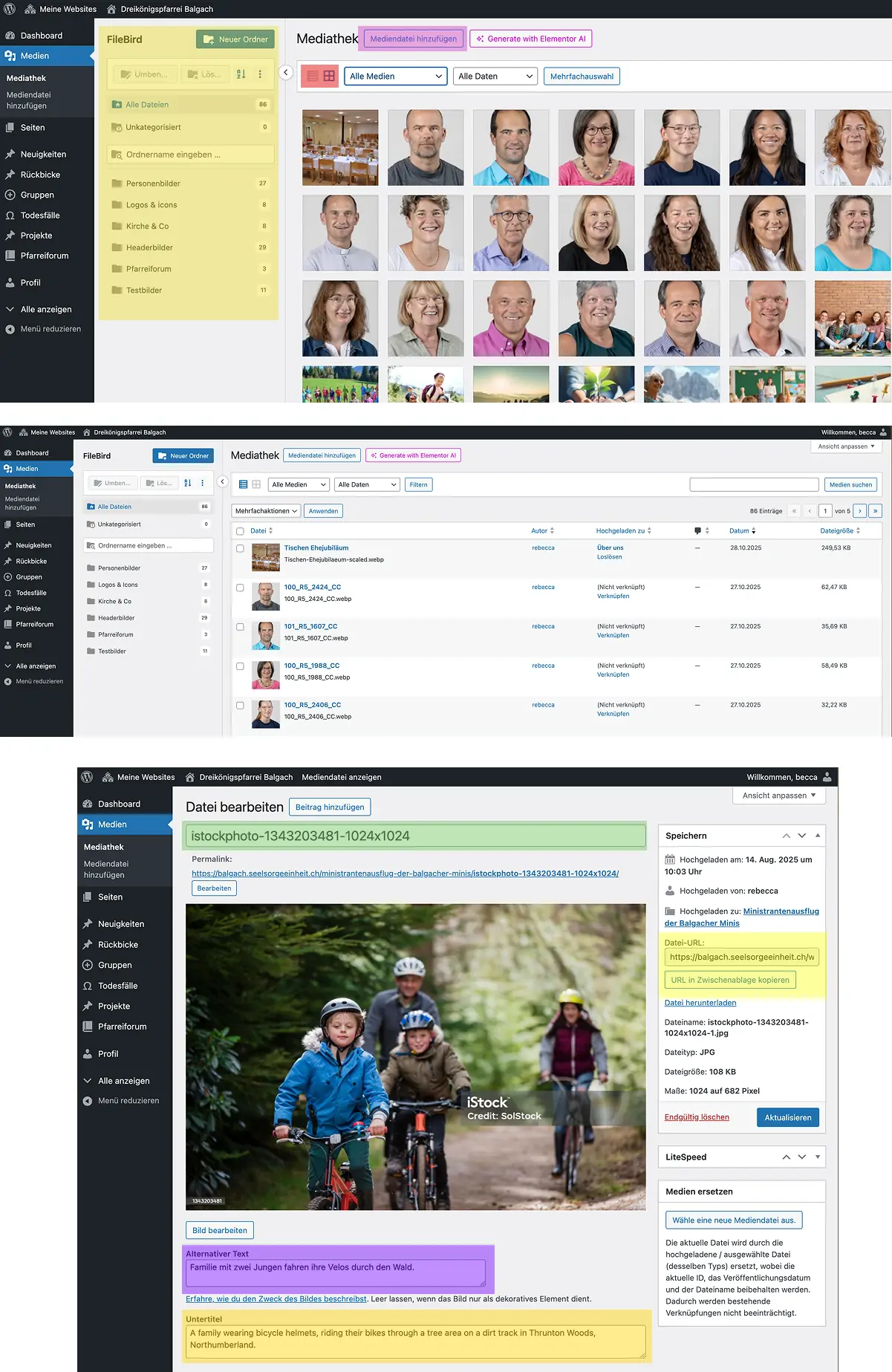Viewport: 892px width, 1372px height.
Task: Open Alle Daten dropdown next to Filtern
Action: [368, 484]
